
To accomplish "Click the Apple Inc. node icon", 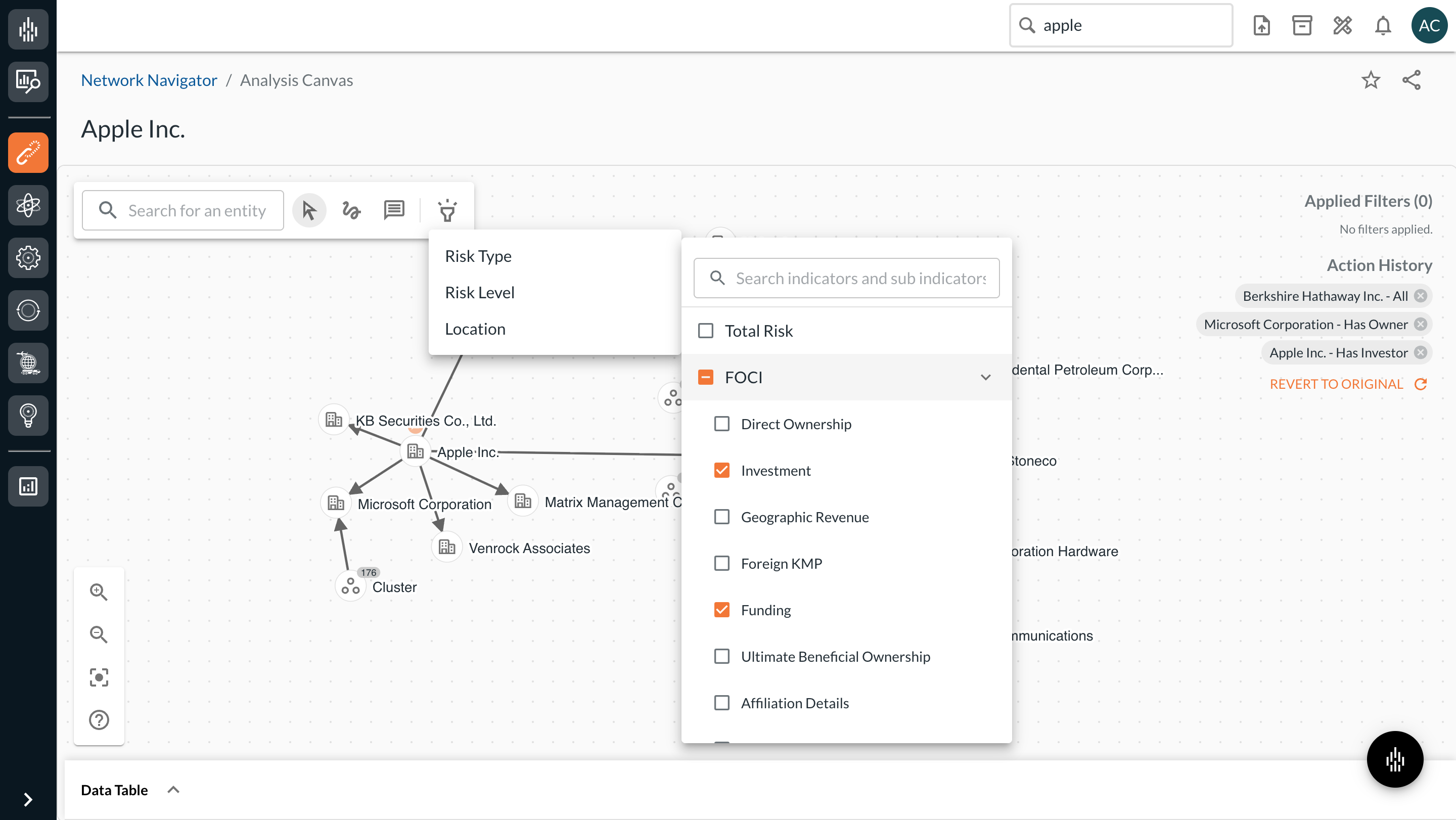I will coord(416,451).
